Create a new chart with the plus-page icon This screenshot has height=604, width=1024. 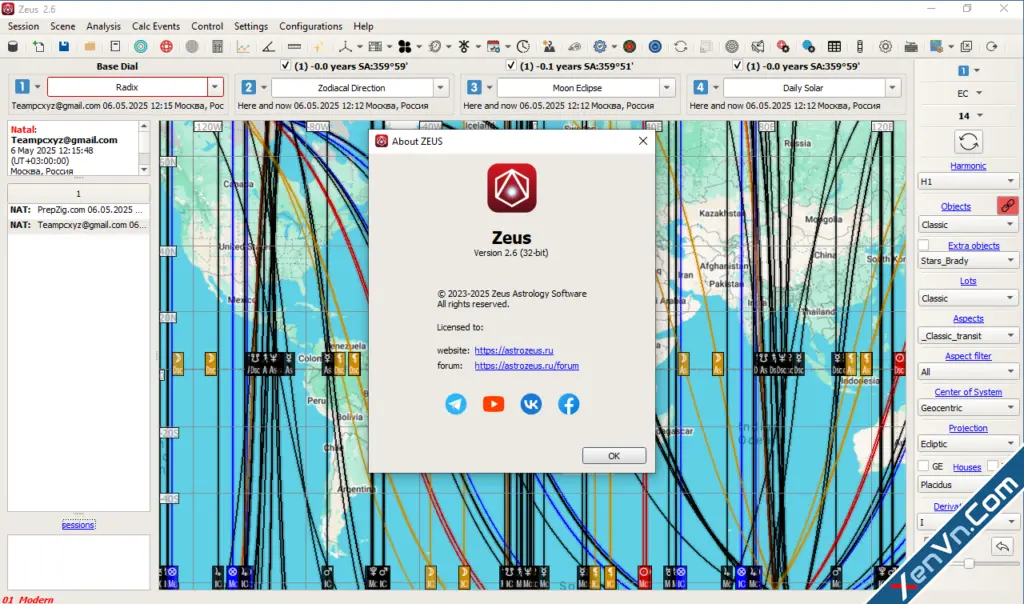[x=39, y=46]
